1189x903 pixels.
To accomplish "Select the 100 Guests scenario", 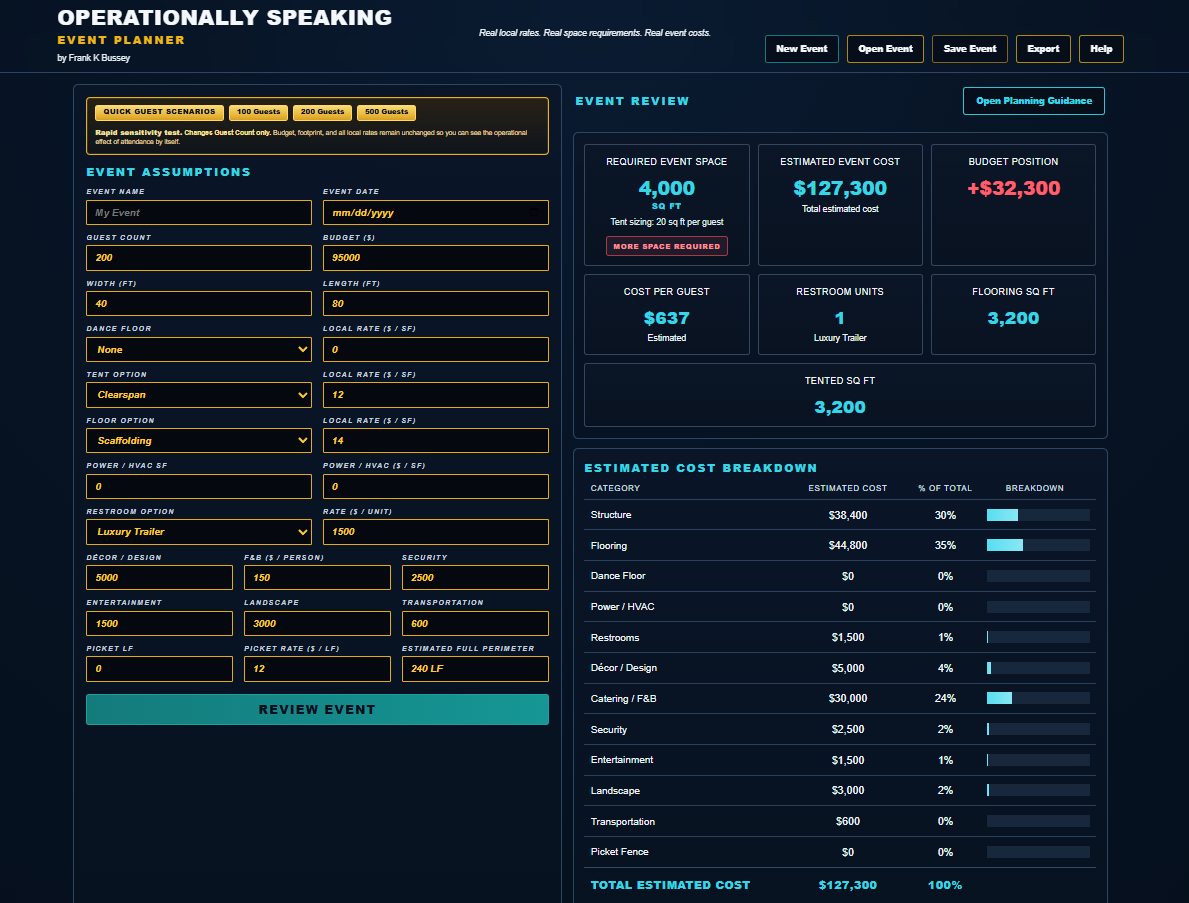I will (x=258, y=112).
